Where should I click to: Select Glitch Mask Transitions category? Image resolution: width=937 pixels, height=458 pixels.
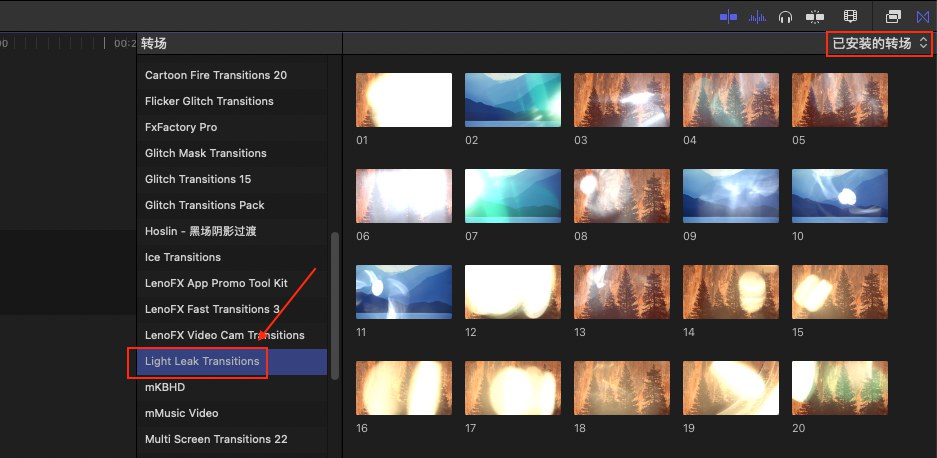click(x=232, y=153)
